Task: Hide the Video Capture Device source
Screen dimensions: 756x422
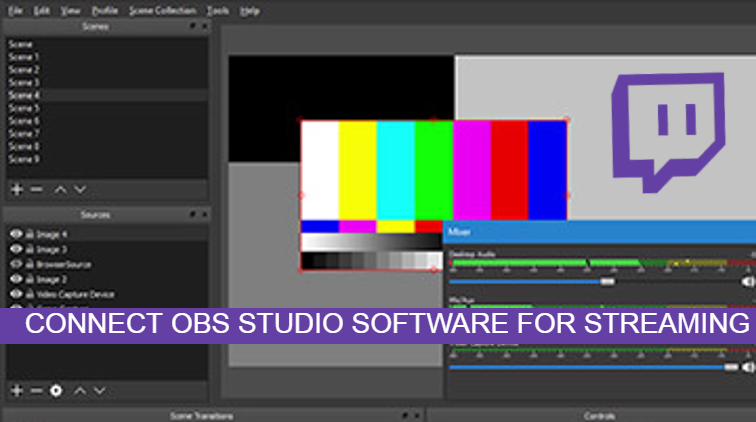Action: pyautogui.click(x=16, y=294)
